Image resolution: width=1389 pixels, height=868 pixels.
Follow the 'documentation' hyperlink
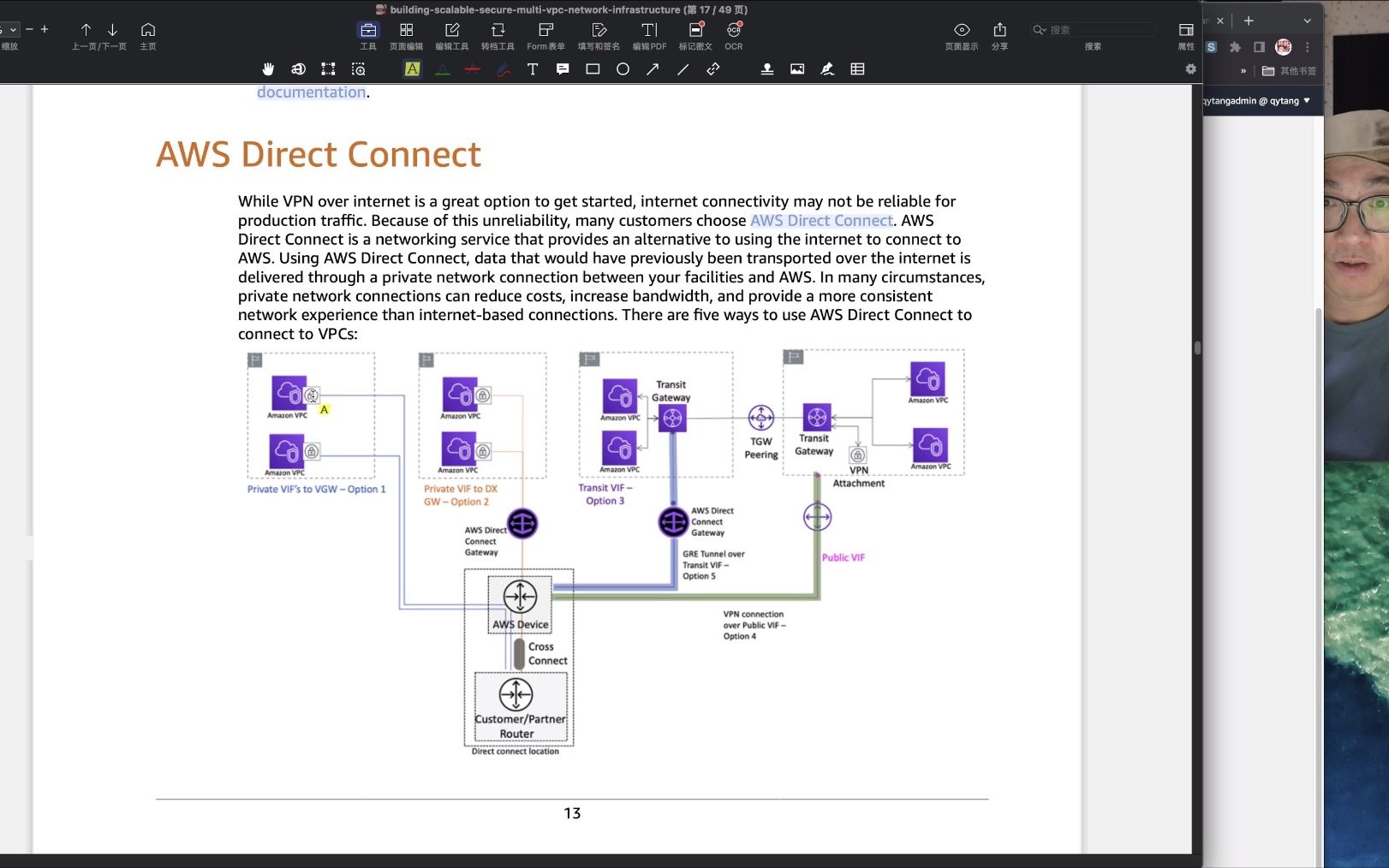[311, 92]
